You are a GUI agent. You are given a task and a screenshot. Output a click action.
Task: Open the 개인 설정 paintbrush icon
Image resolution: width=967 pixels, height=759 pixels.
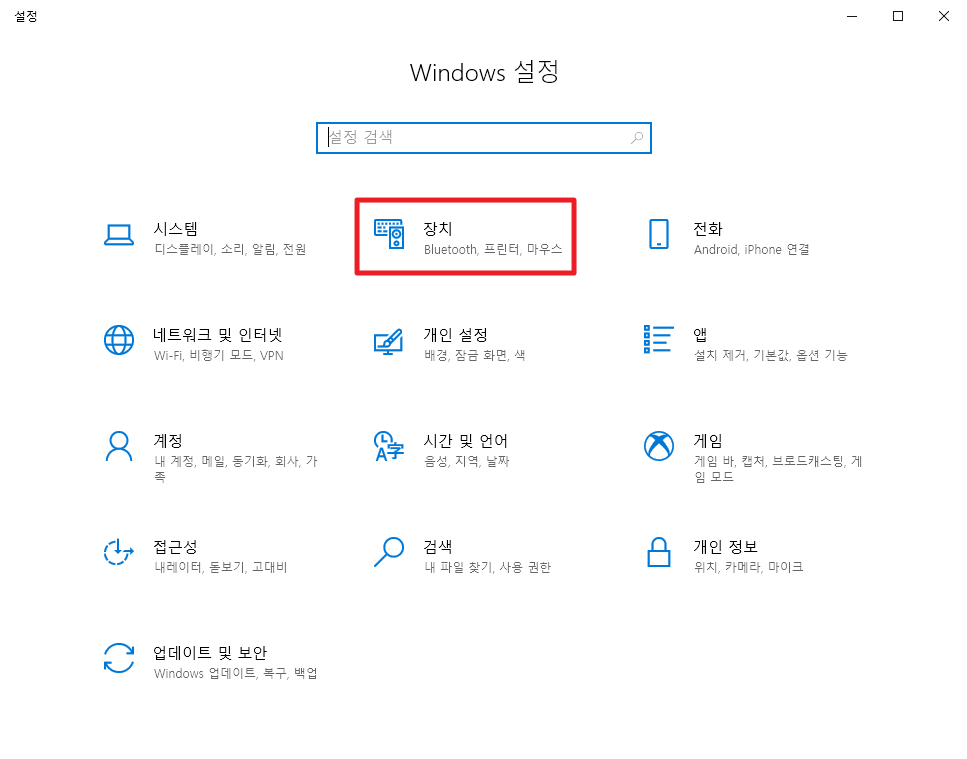(x=389, y=342)
